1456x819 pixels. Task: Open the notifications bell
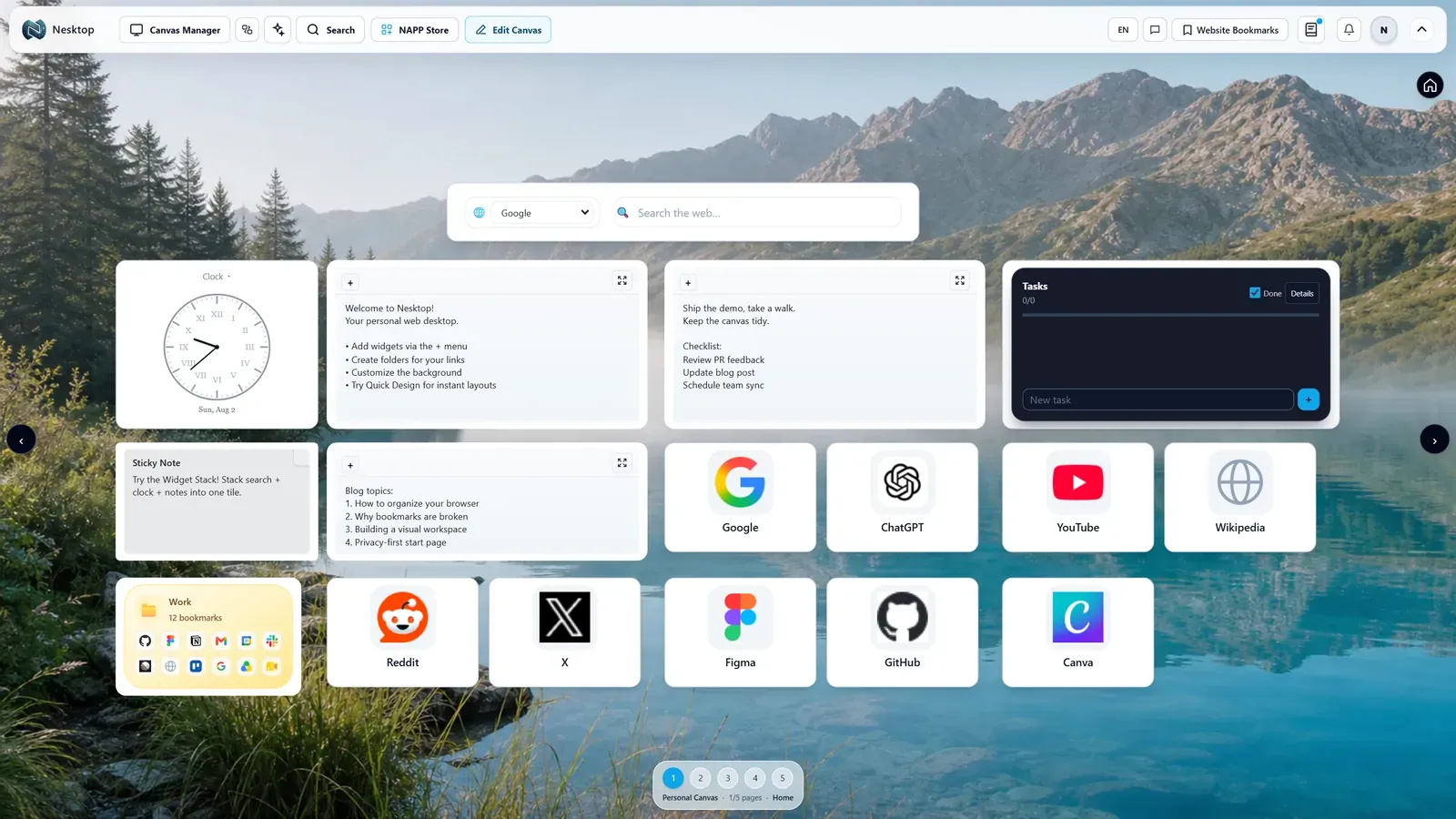(1349, 30)
